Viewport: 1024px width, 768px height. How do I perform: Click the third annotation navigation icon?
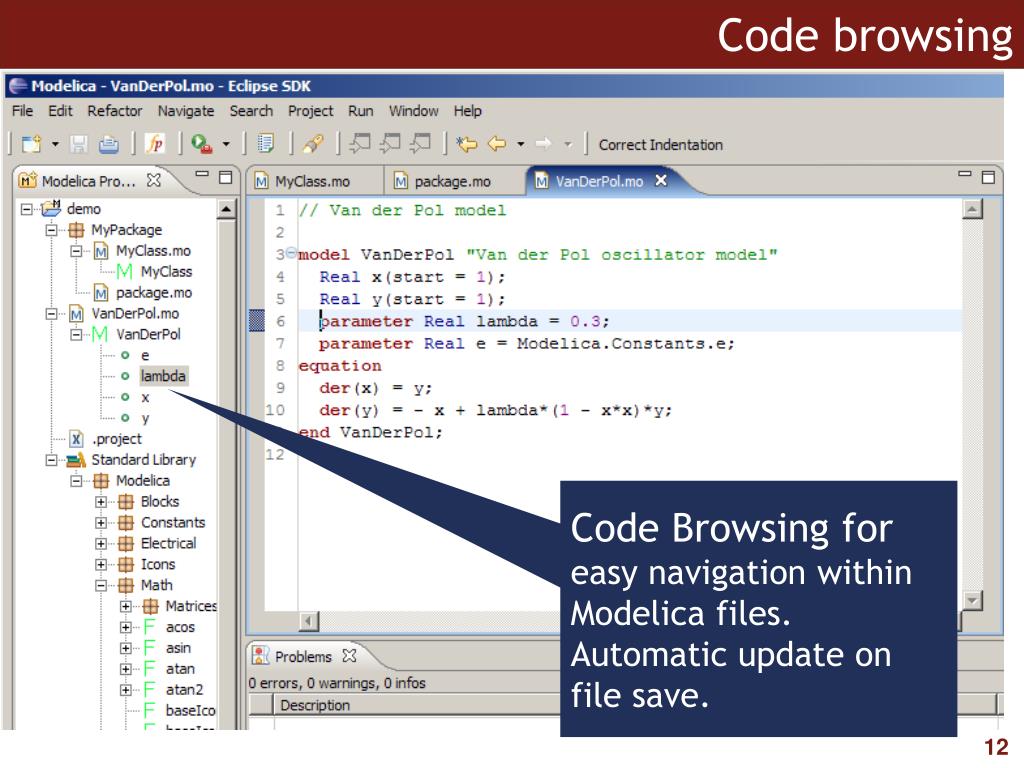coord(420,143)
